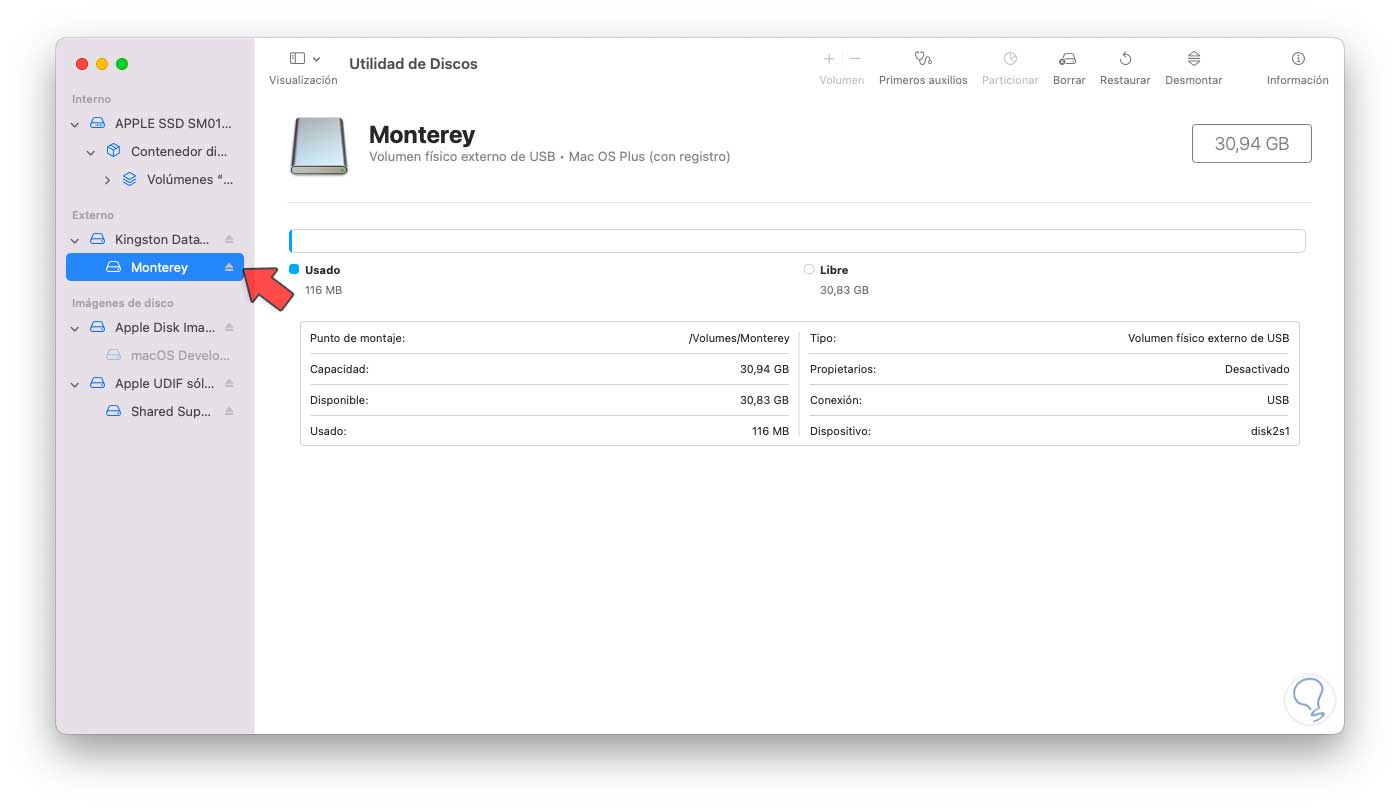Screen dimensions: 1400x808
Task: Collapse the APPLE SSD disk tree
Action: (x=75, y=124)
